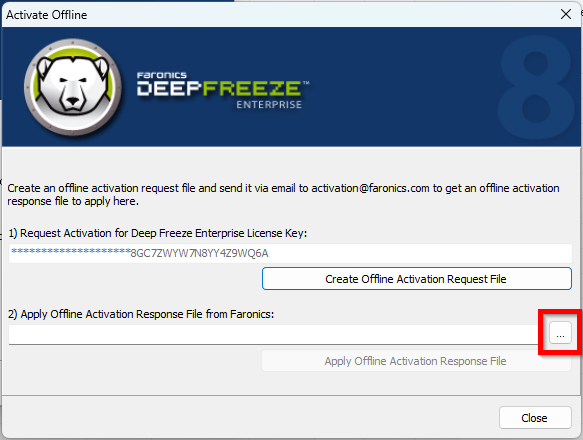
Task: Click the large 8 version graphic
Action: [x=537, y=87]
